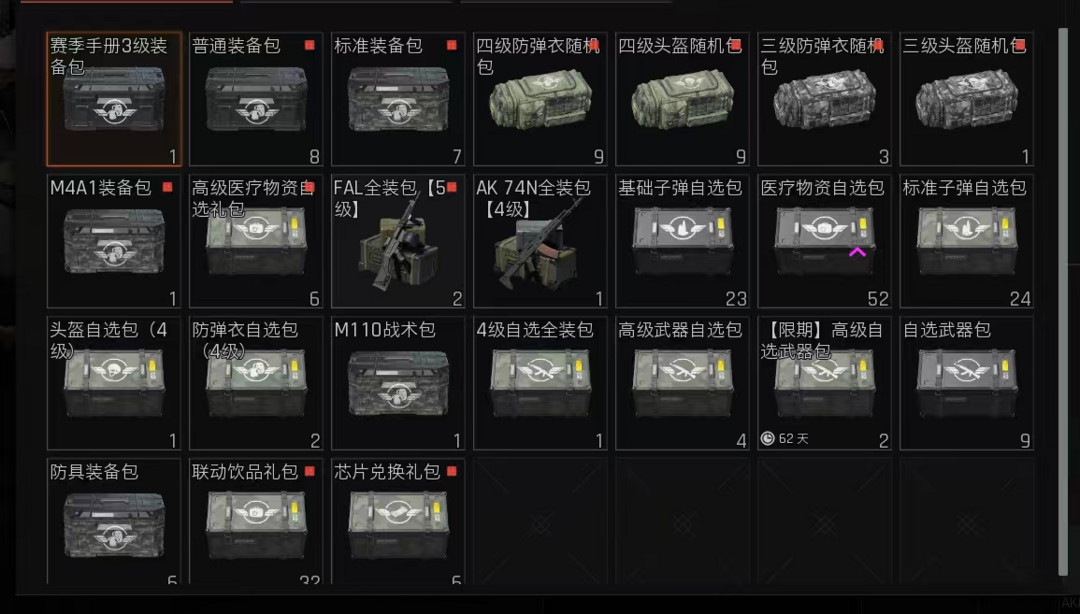Image resolution: width=1080 pixels, height=614 pixels.
Task: Select the 标准子弹自选包 box
Action: pos(966,241)
